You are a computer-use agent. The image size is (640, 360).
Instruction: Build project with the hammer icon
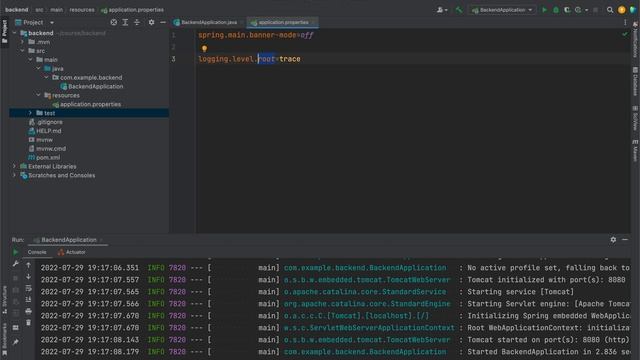click(x=459, y=10)
